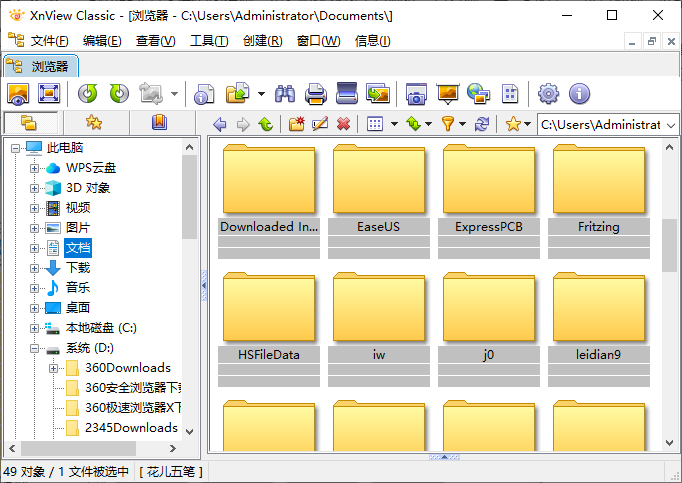Screen dimensions: 682x483
Task: Select the EaseUS folder thumbnail
Action: [379, 201]
